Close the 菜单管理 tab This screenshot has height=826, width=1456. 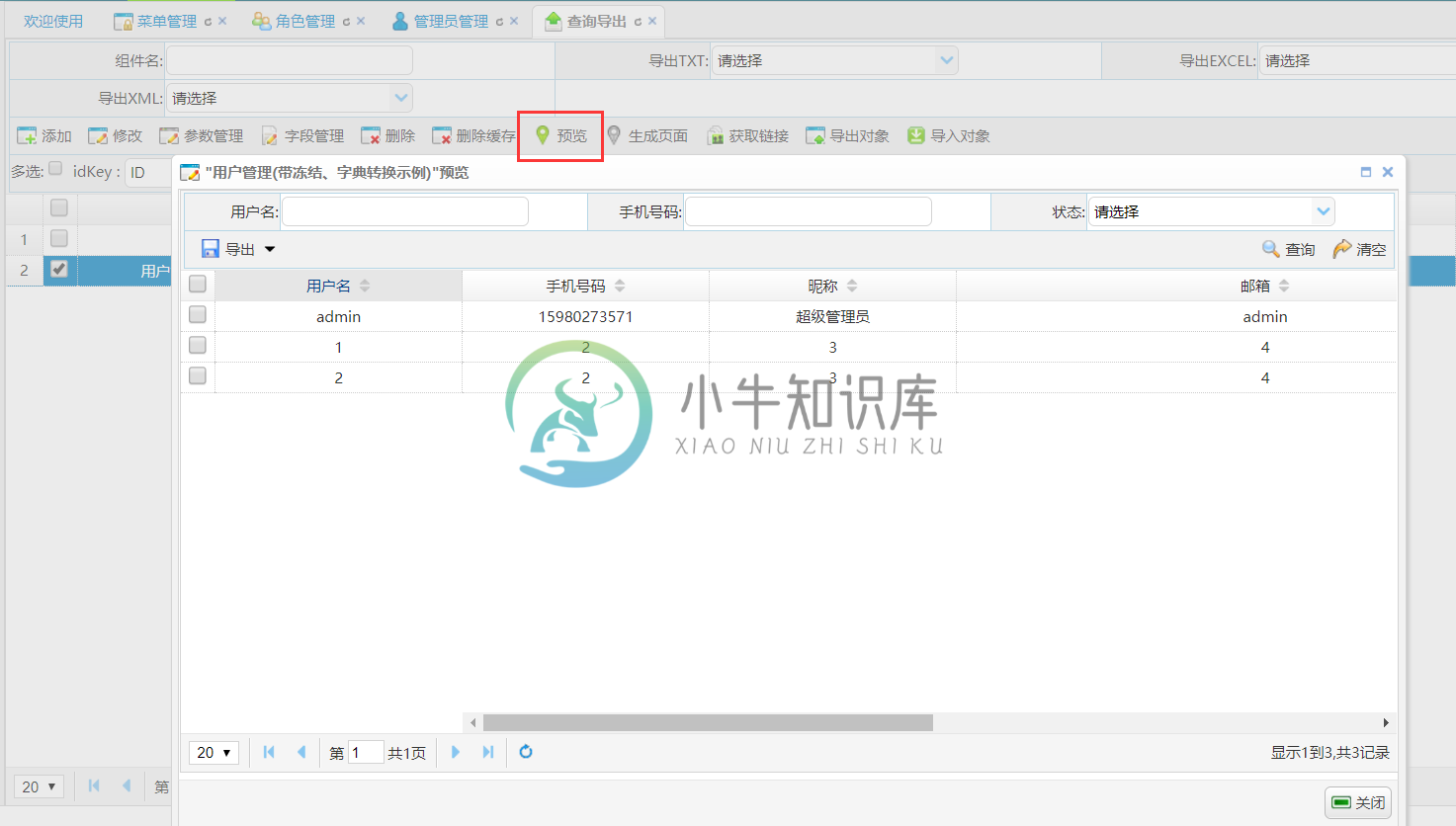tap(222, 22)
